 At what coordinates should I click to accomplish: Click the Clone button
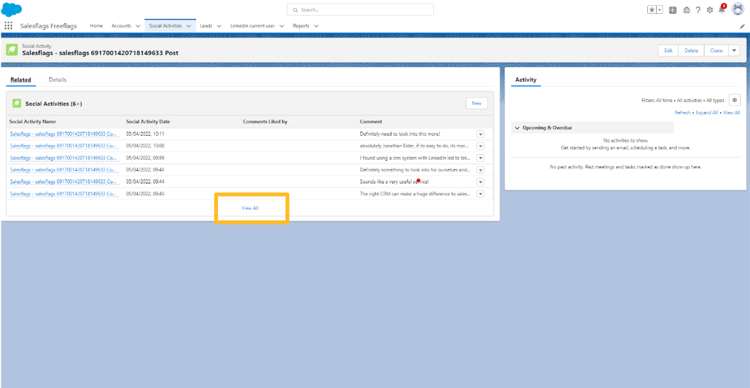click(x=716, y=50)
